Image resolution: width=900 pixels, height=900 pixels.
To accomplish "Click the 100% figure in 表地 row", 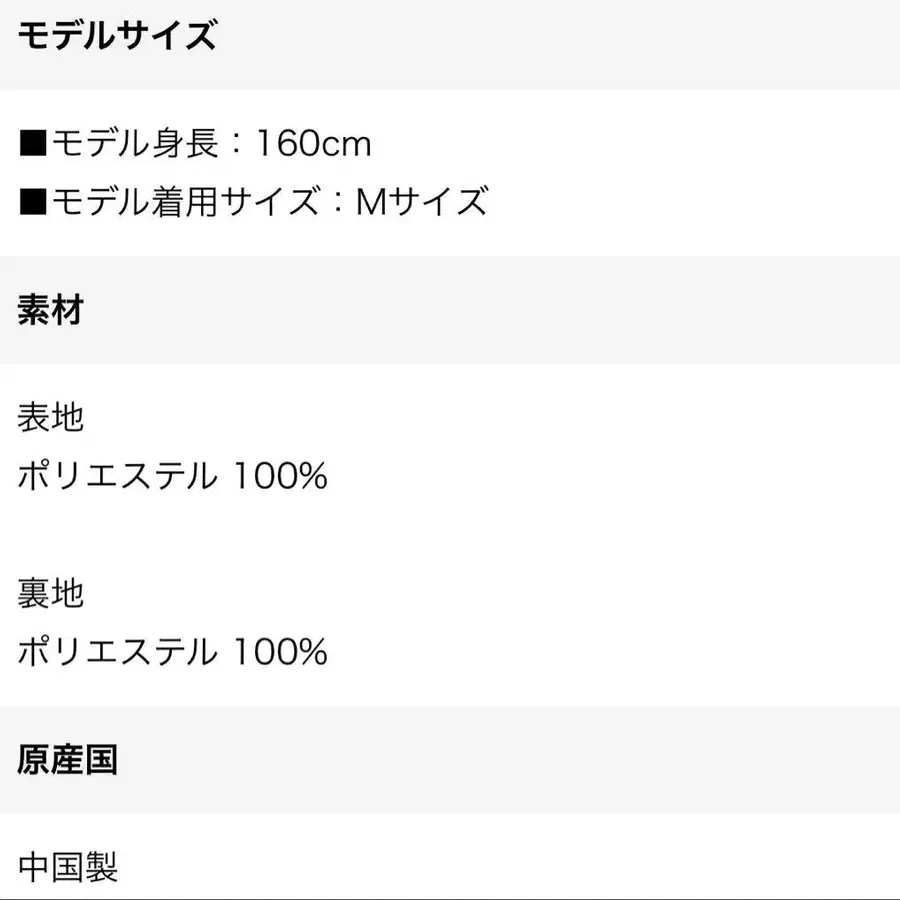I will point(280,476).
